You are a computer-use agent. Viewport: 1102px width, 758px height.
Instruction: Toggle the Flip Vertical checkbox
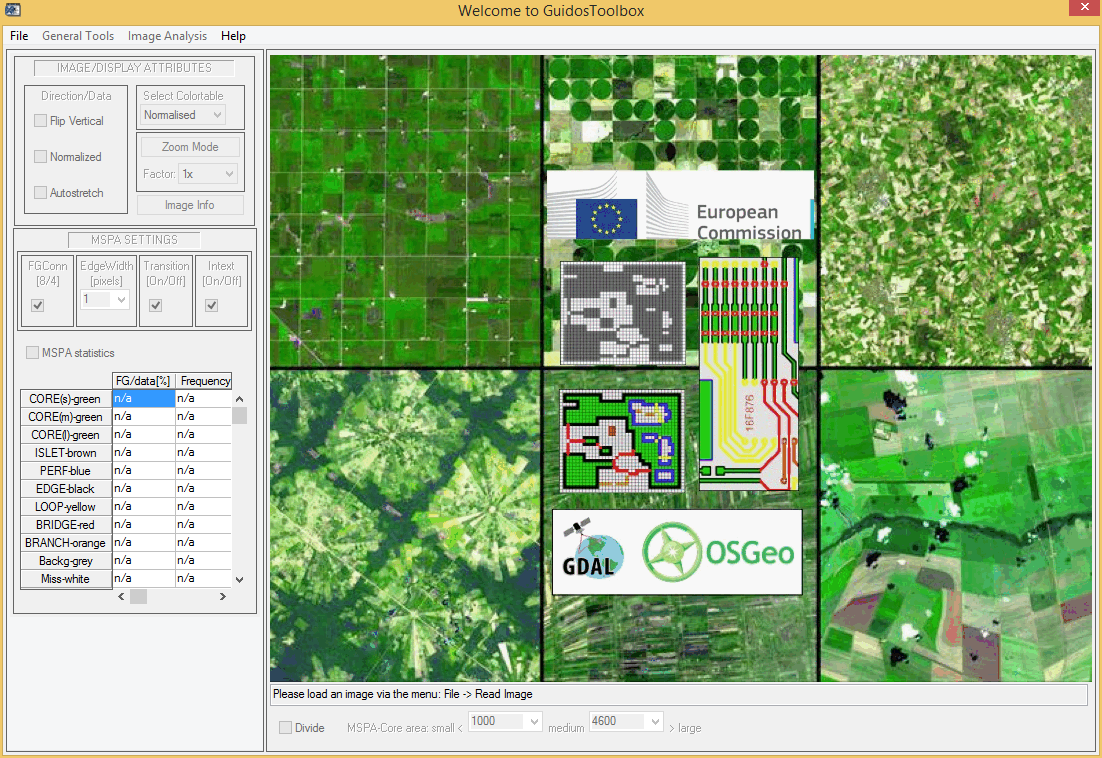[41, 121]
